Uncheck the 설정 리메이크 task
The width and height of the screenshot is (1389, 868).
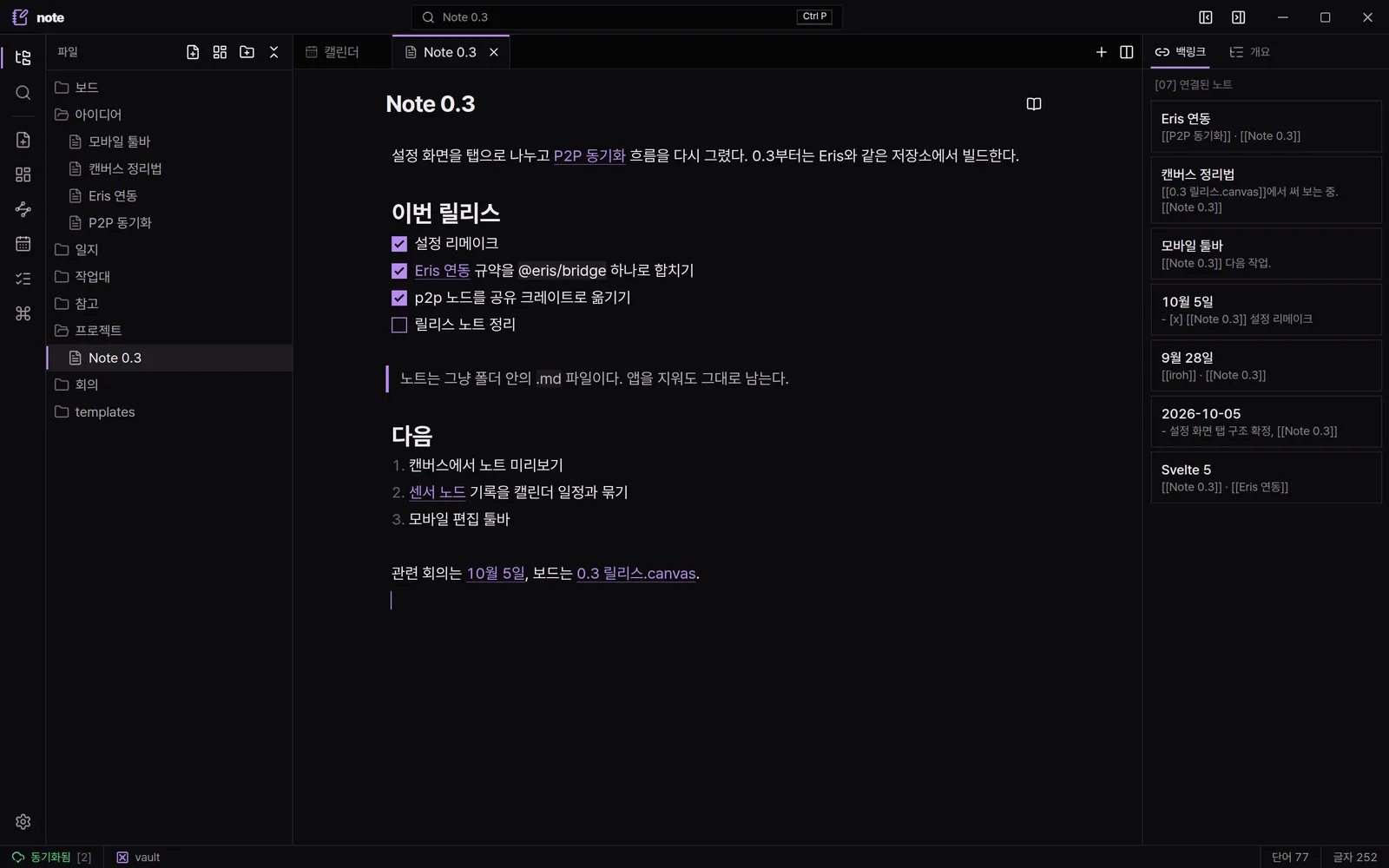pyautogui.click(x=399, y=244)
